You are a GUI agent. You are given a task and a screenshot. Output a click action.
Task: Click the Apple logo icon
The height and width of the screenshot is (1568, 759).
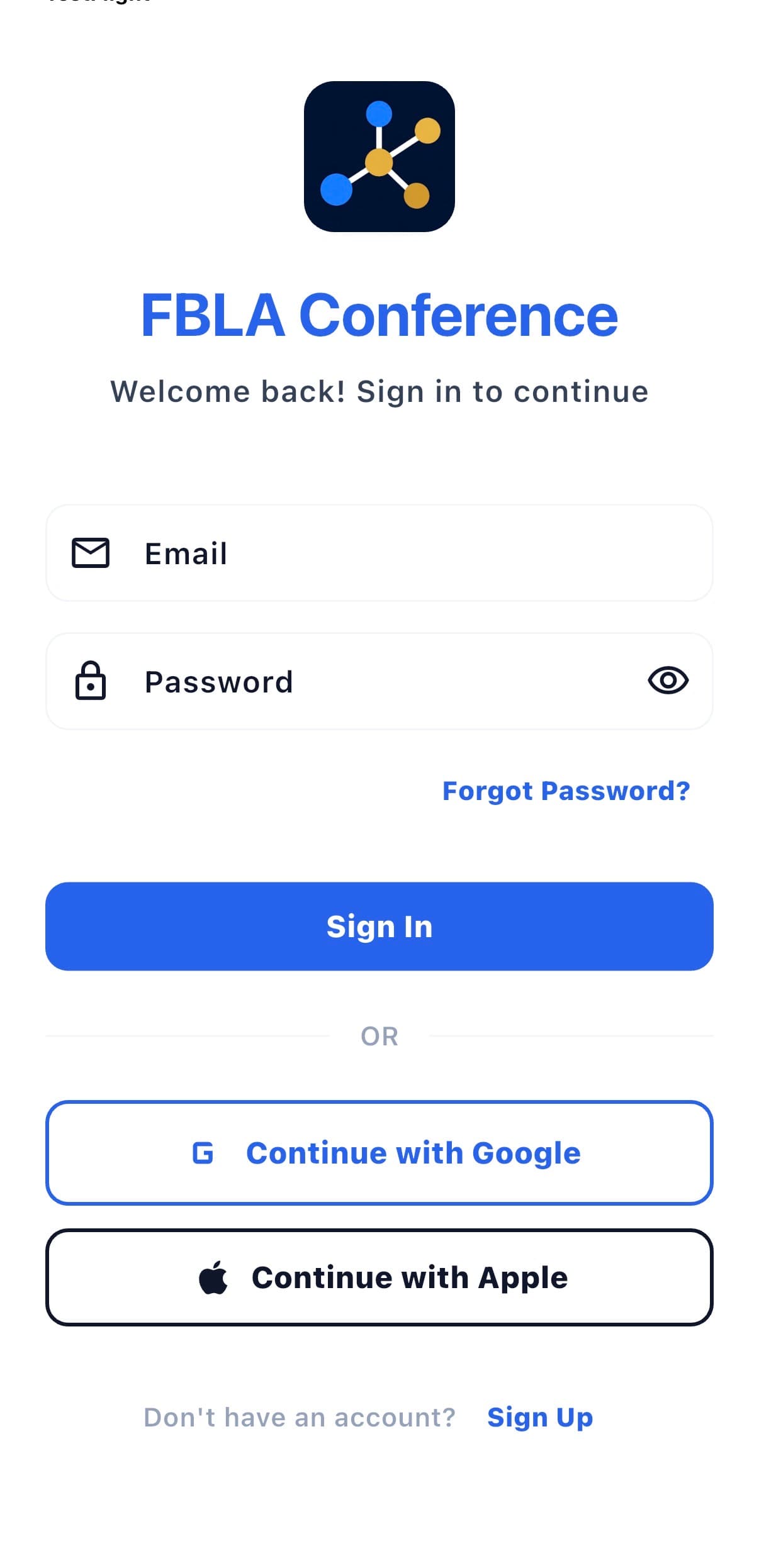pyautogui.click(x=213, y=1277)
